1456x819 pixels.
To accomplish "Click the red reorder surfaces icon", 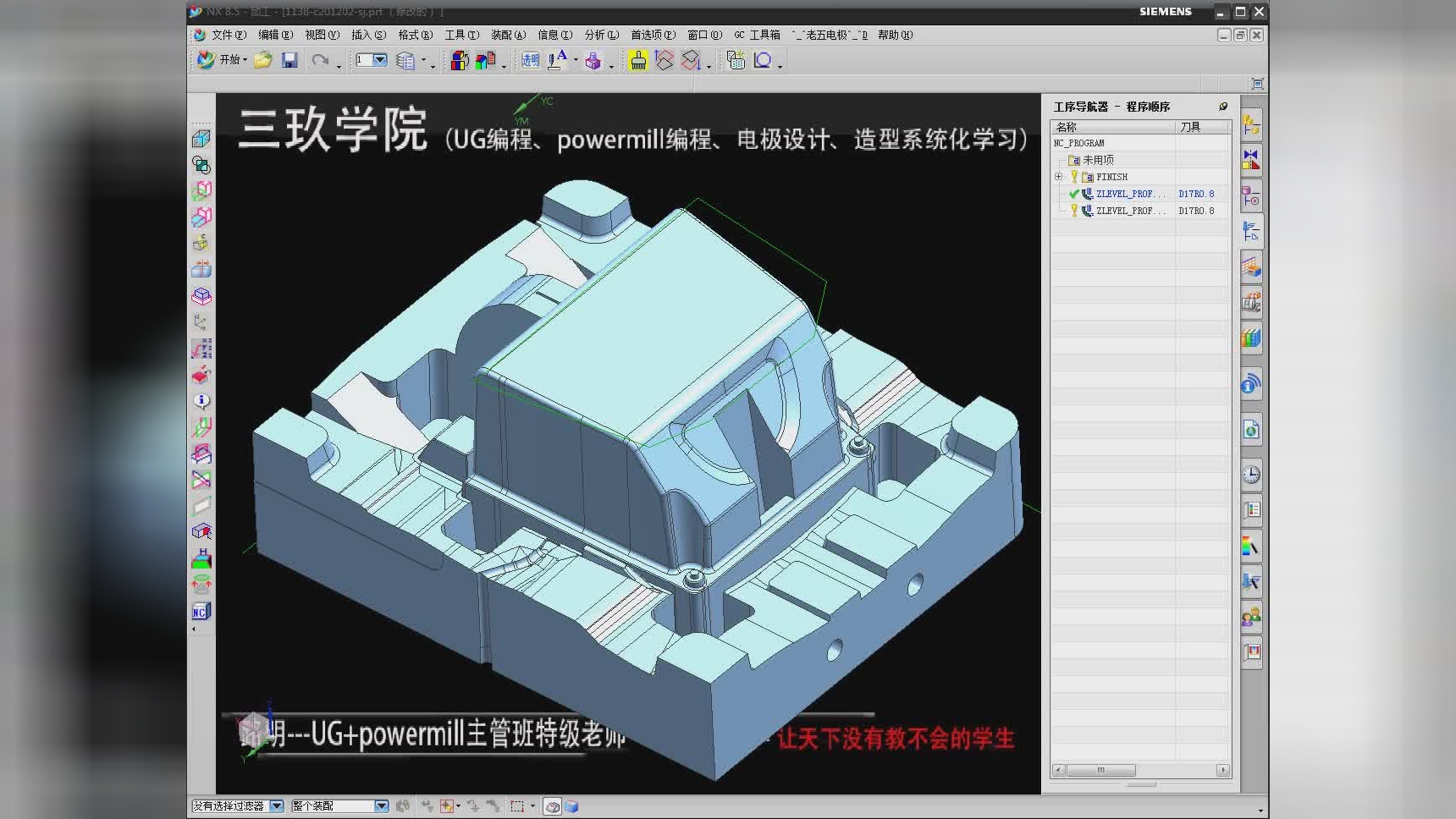I will pyautogui.click(x=665, y=60).
